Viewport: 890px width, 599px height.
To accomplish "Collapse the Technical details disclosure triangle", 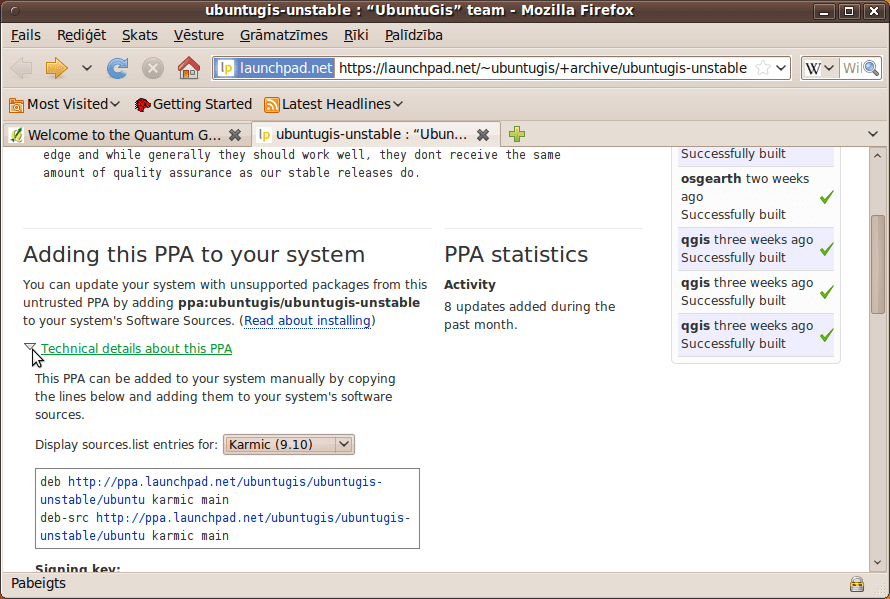I will point(30,348).
